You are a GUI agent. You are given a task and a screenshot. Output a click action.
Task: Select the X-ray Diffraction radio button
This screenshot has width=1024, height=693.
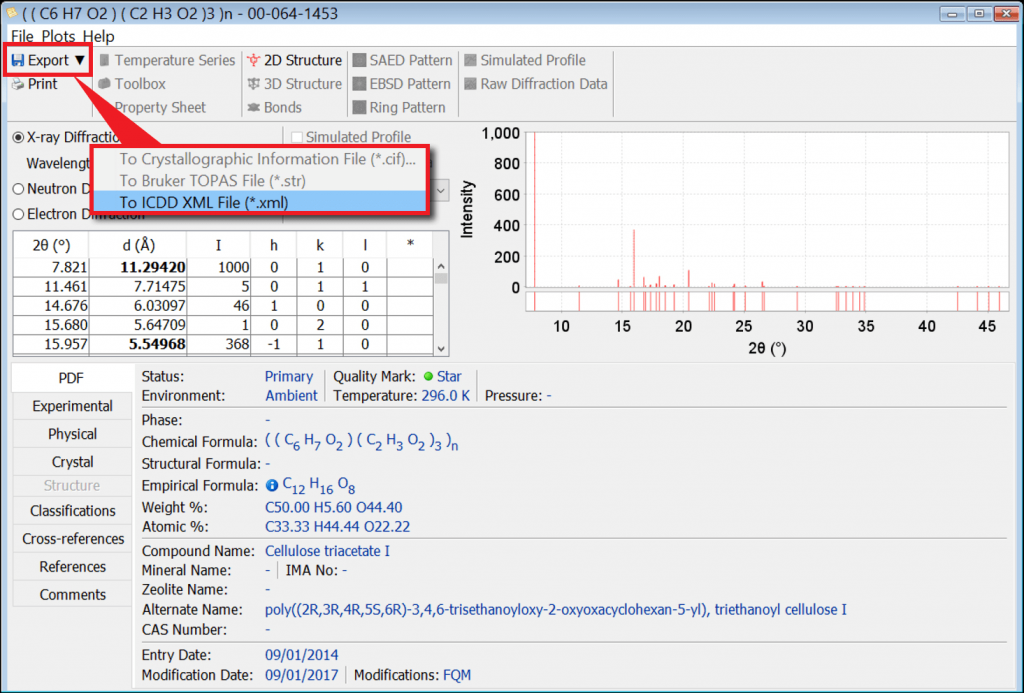coord(18,137)
